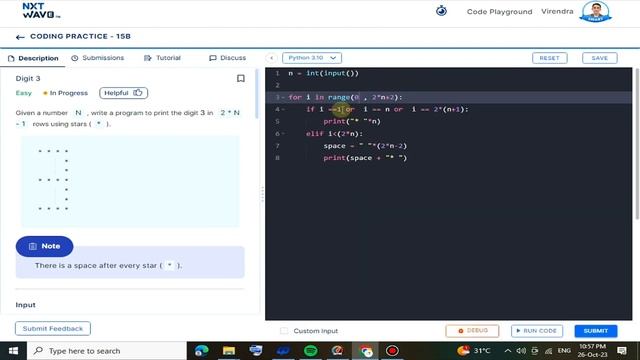Click the Helpful thumbs-up button
640x360 pixels.
[123, 93]
